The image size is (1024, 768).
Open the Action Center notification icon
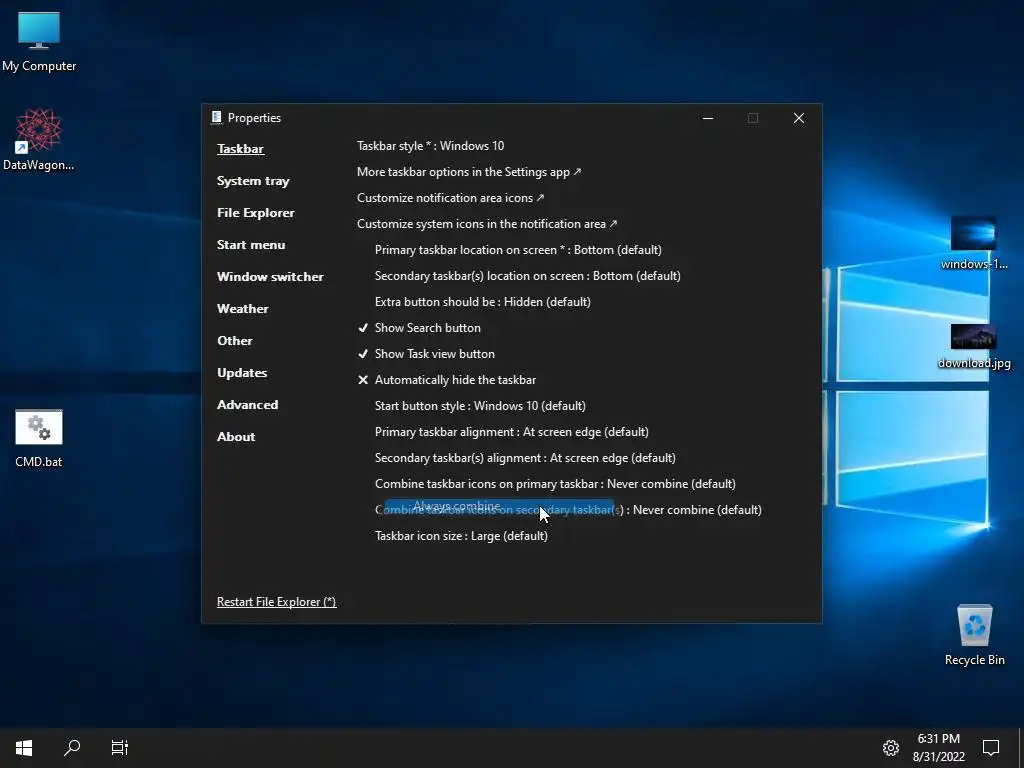tap(991, 748)
